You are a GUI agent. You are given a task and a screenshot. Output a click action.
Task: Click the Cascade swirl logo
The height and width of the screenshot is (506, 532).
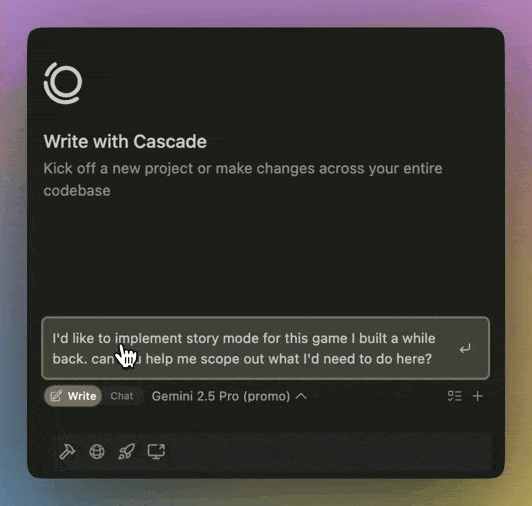(x=63, y=83)
